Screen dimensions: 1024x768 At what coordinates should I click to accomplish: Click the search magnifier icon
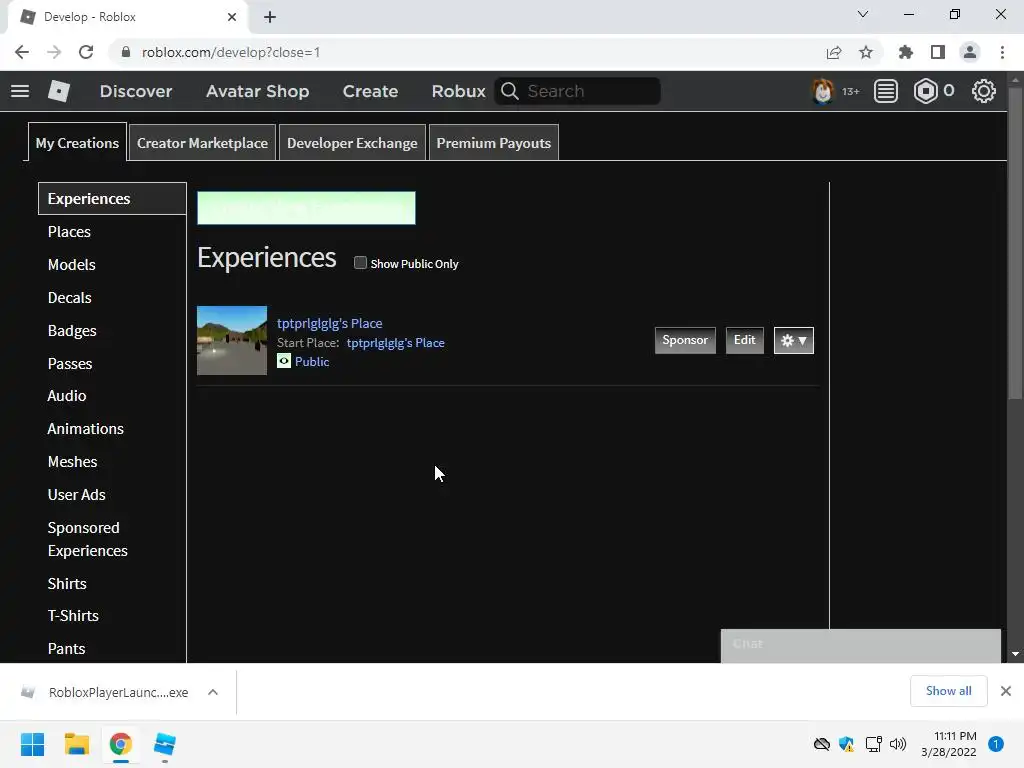pos(510,91)
